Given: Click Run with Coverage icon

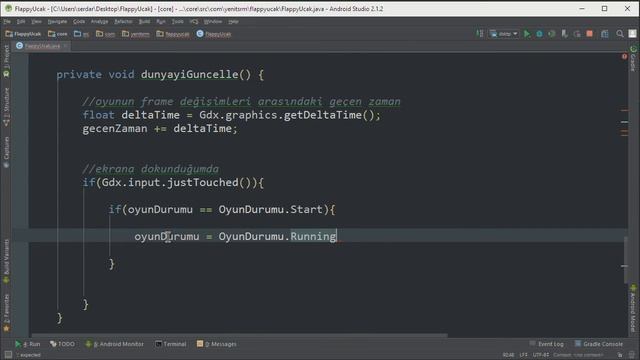Looking at the screenshot, I should pyautogui.click(x=552, y=34).
